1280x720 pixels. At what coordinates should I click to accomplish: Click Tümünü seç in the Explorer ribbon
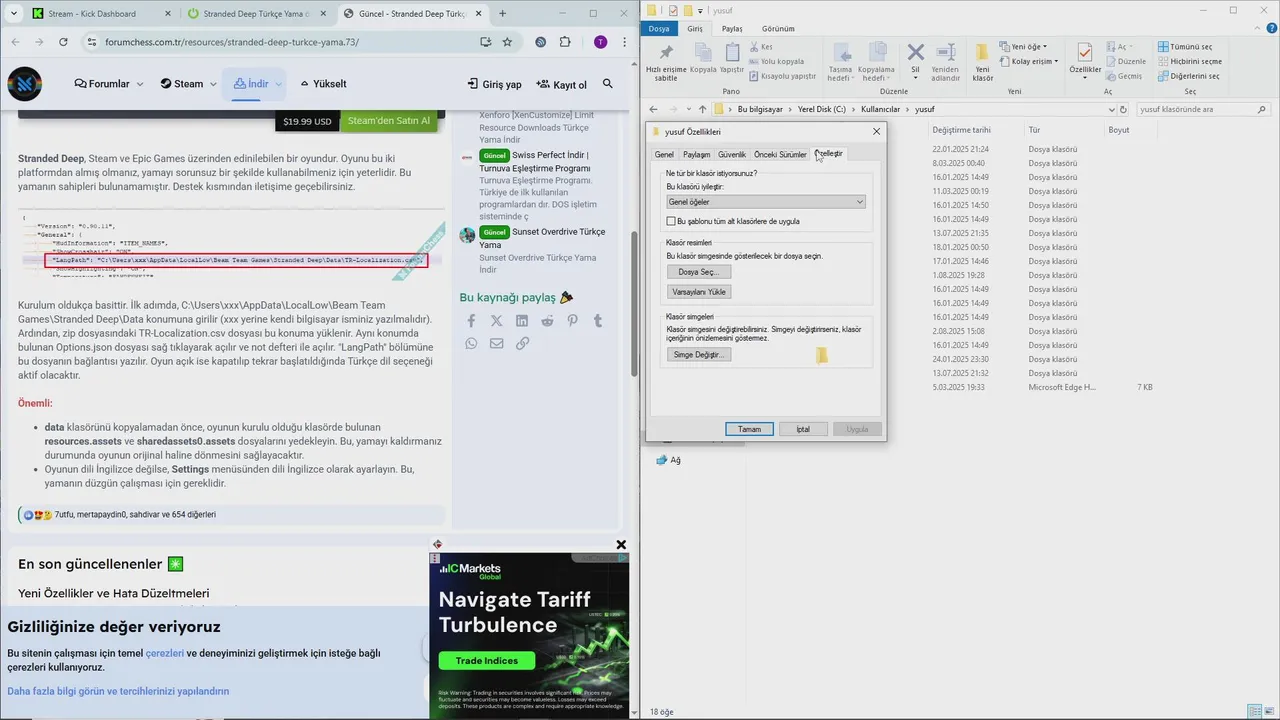coord(1185,47)
